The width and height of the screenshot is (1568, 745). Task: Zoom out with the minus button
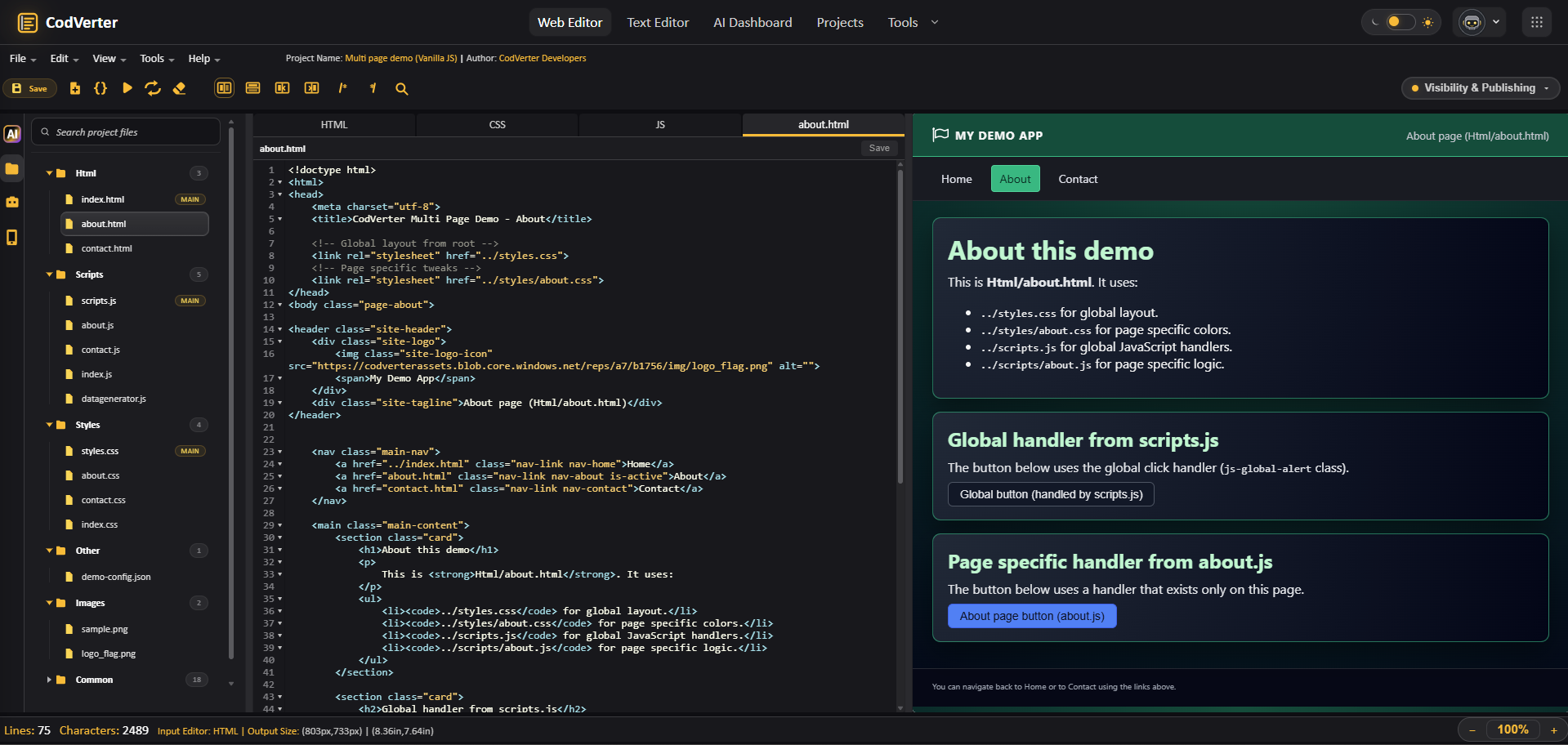[x=1472, y=730]
